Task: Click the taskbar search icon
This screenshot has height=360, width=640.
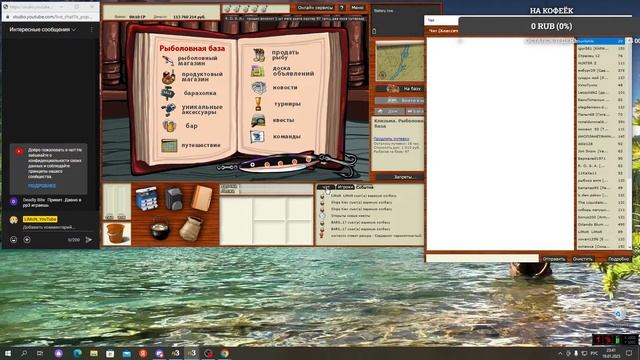Action: click(24, 353)
